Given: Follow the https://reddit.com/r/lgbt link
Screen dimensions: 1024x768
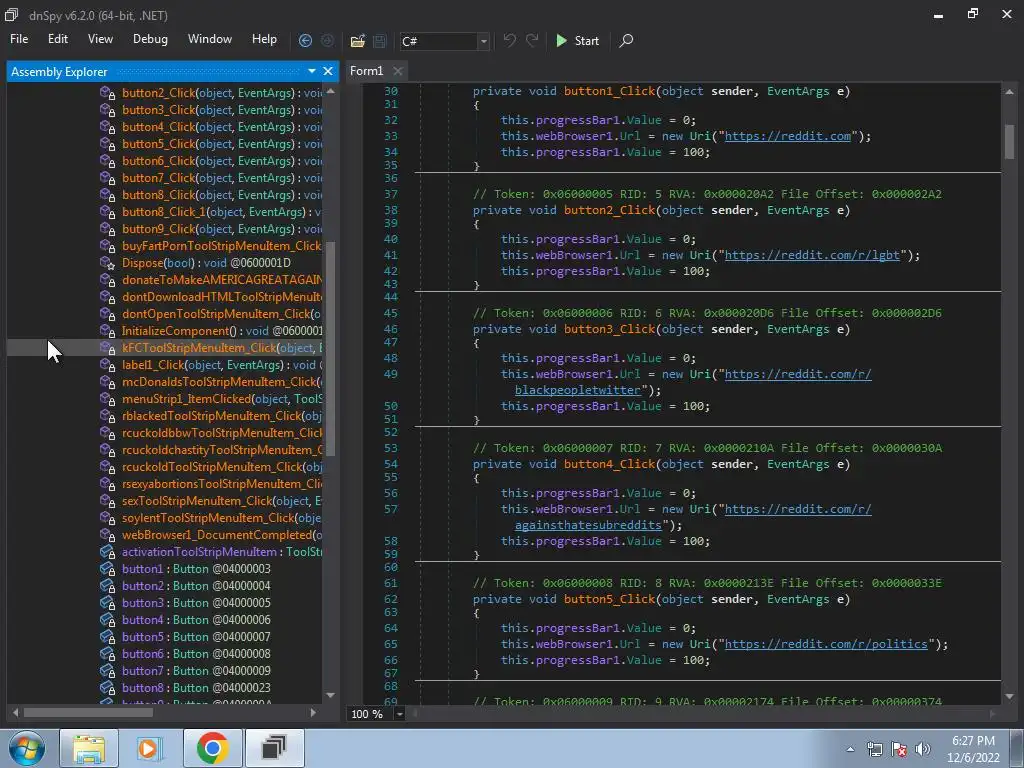Looking at the screenshot, I should tap(812, 255).
